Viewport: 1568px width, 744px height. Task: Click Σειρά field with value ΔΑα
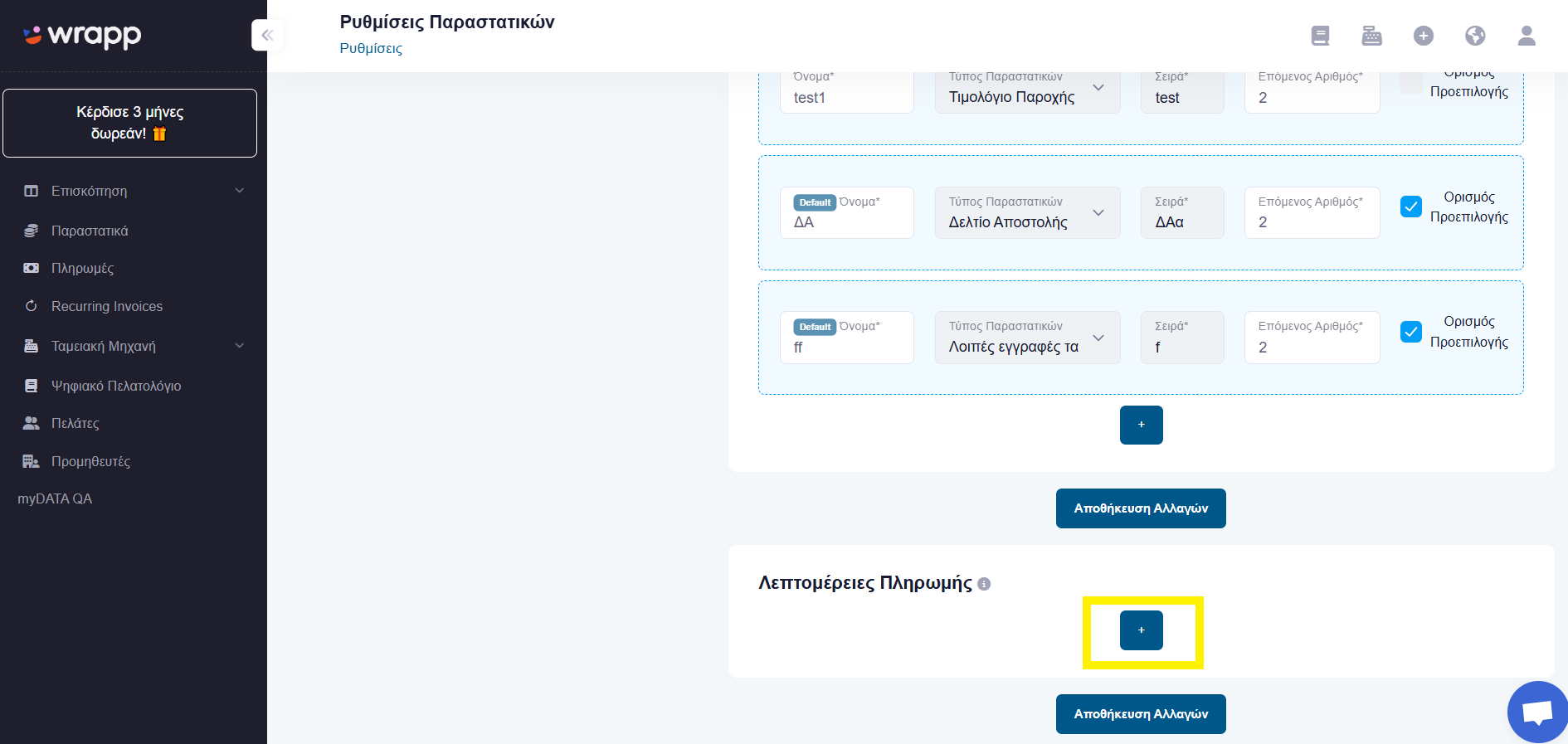coord(1183,212)
